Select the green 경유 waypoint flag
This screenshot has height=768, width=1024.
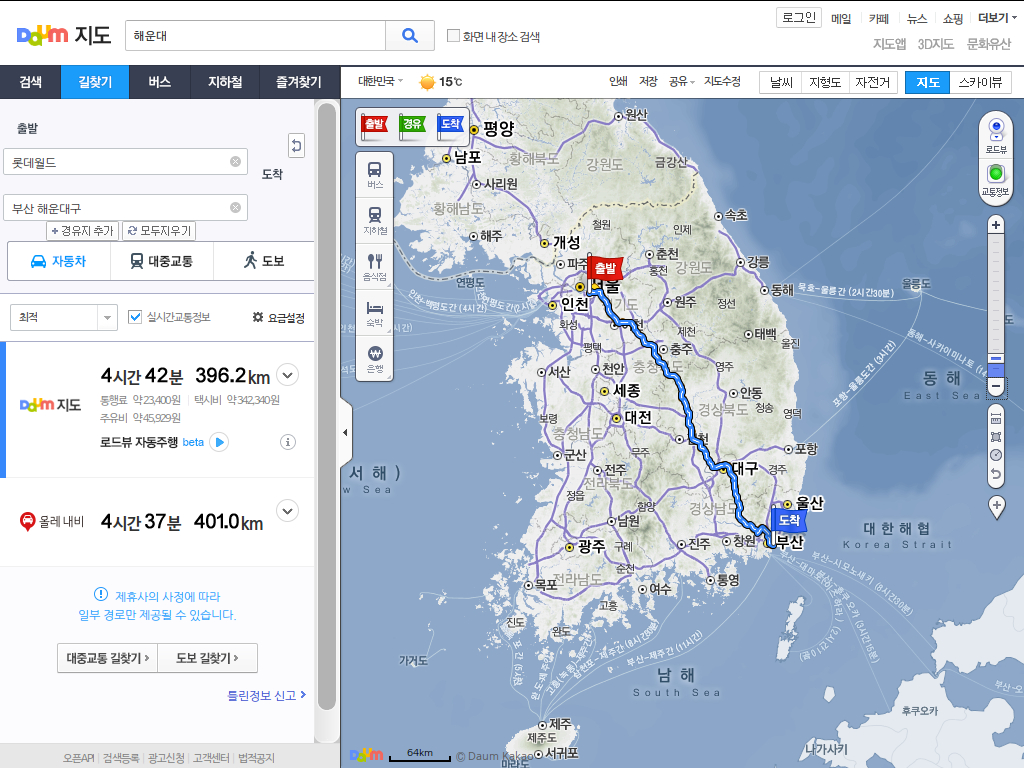(412, 125)
